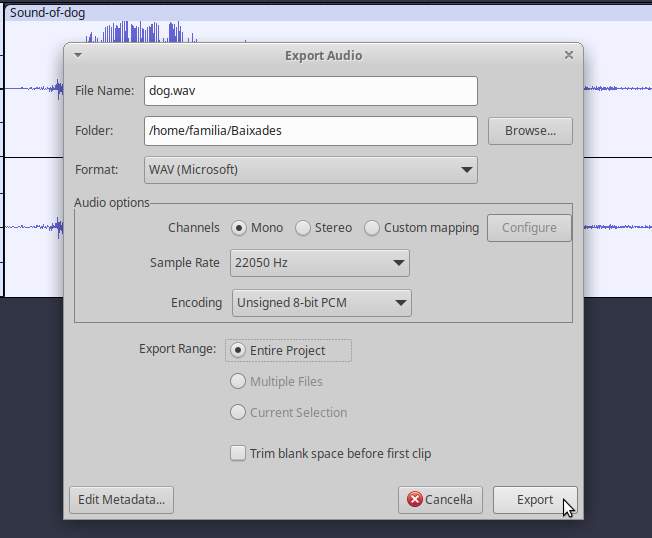The image size is (652, 538).
Task: Open the dialog window menu arrow
Action: [x=78, y=55]
